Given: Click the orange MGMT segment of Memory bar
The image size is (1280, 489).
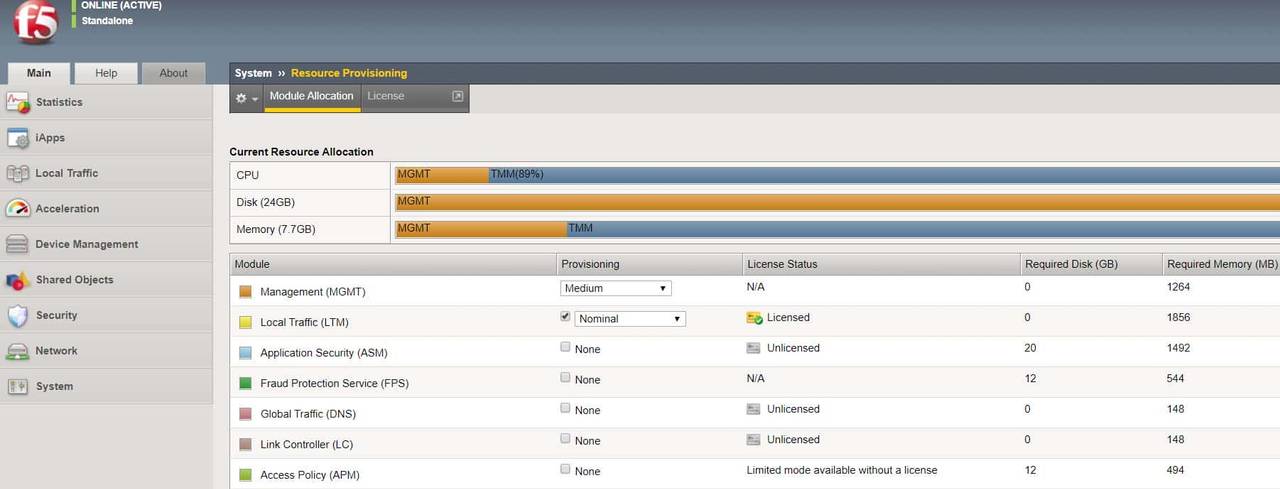Looking at the screenshot, I should (x=480, y=229).
